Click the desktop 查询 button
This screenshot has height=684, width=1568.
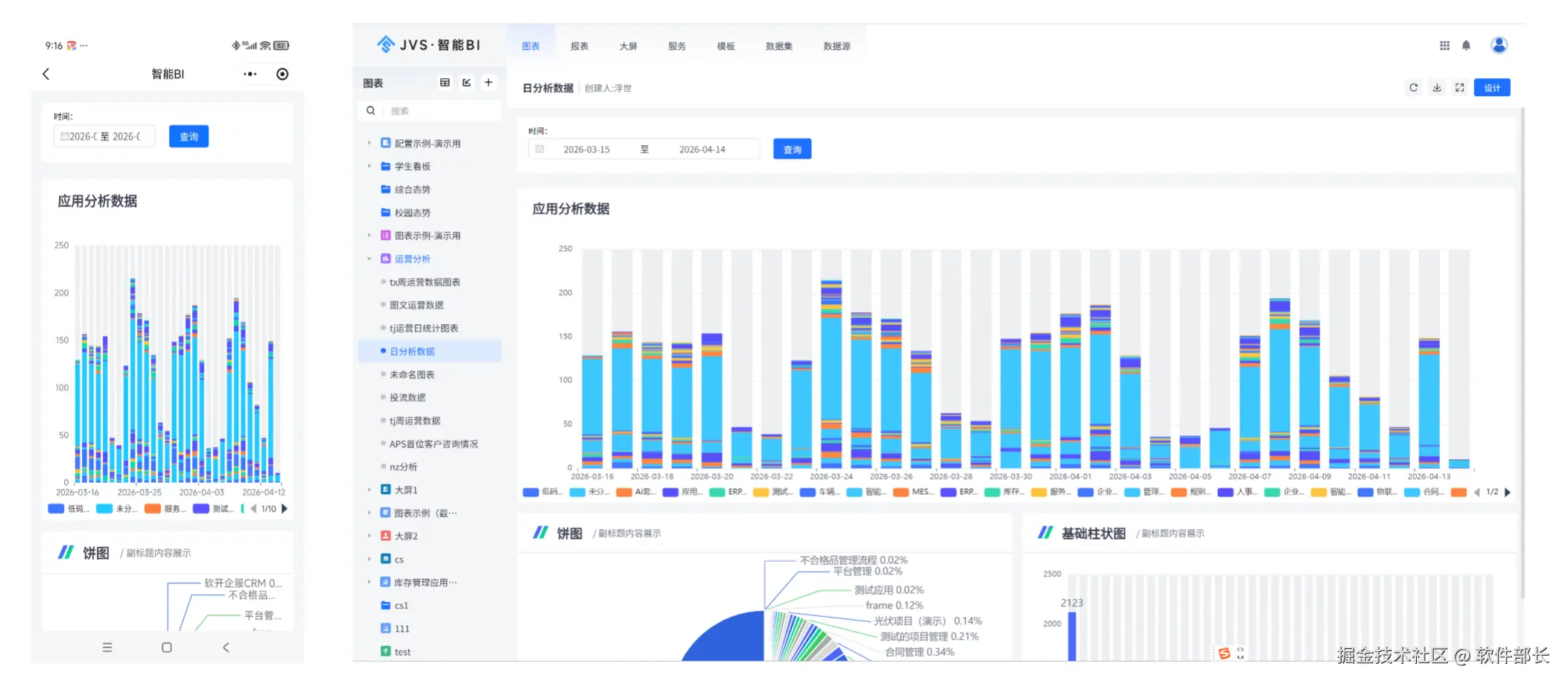(793, 149)
